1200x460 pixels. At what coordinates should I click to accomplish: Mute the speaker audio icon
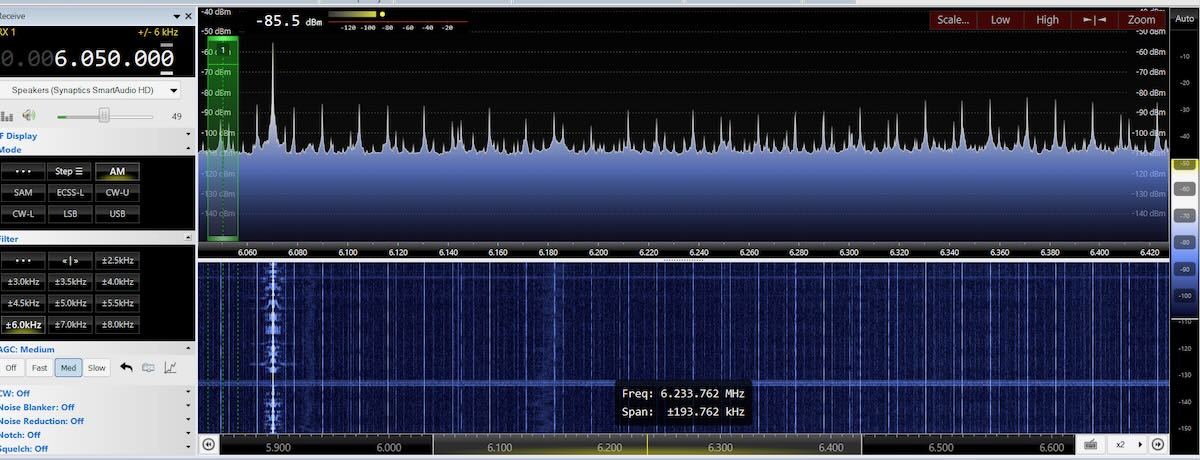click(x=30, y=116)
